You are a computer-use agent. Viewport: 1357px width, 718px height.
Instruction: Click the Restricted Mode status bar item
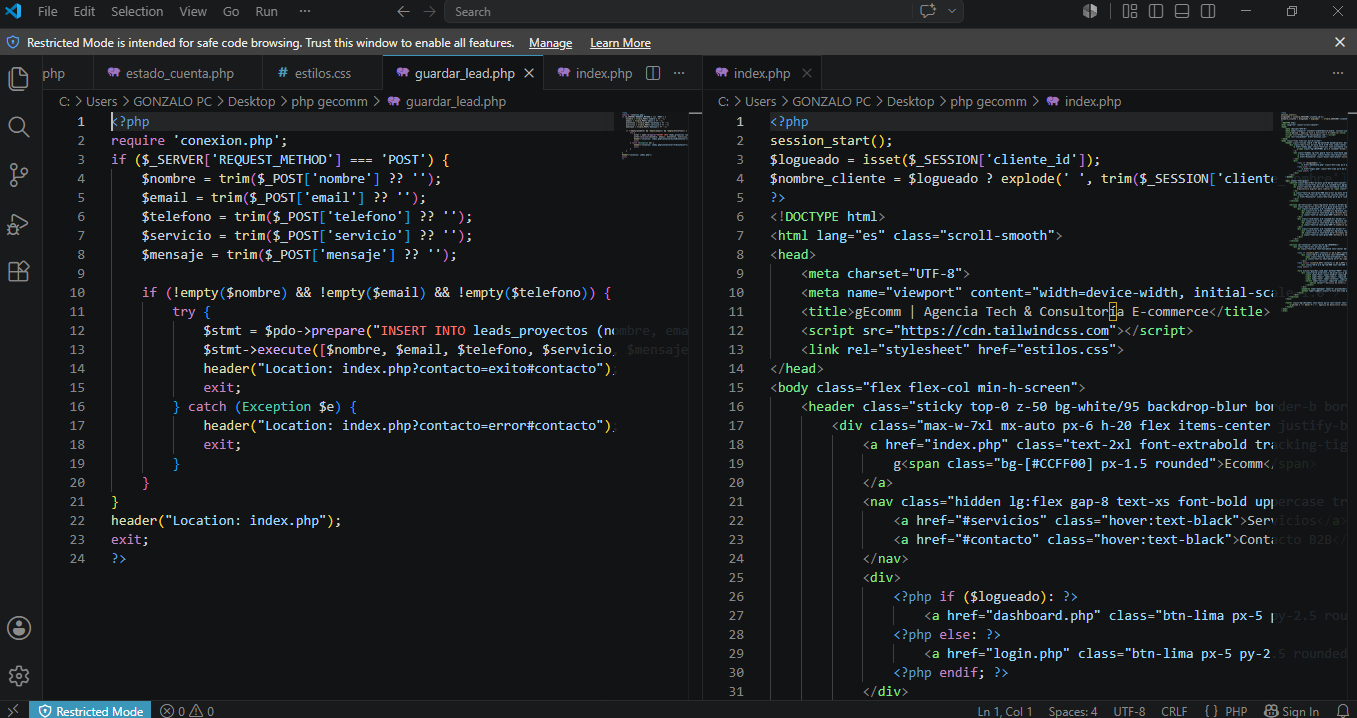(89, 711)
